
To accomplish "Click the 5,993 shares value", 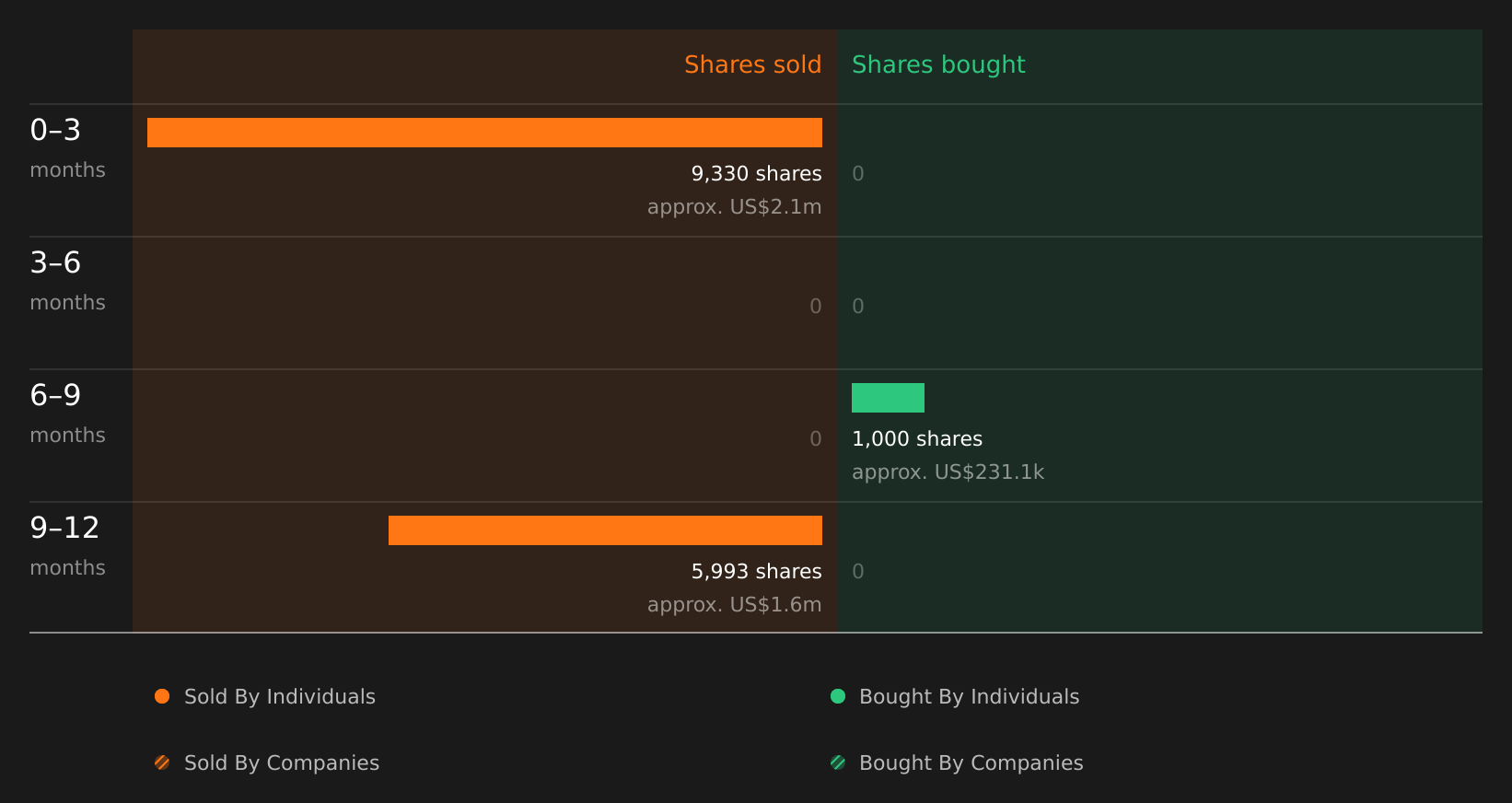I will coord(756,572).
